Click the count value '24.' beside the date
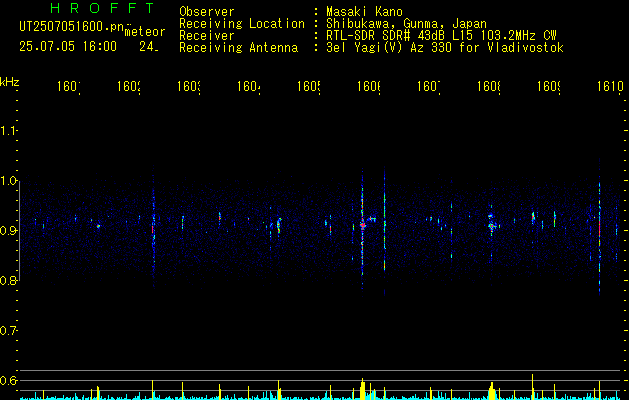The height and width of the screenshot is (400, 629). pos(149,47)
